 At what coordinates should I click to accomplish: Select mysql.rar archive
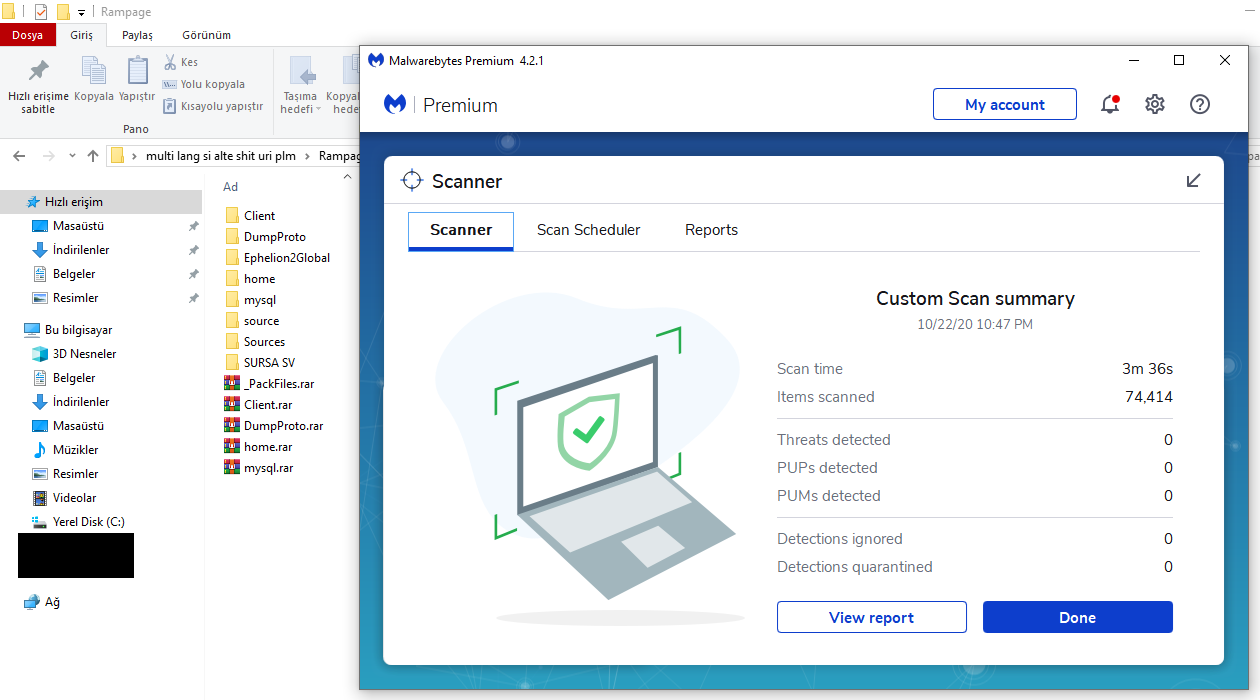pyautogui.click(x=259, y=468)
